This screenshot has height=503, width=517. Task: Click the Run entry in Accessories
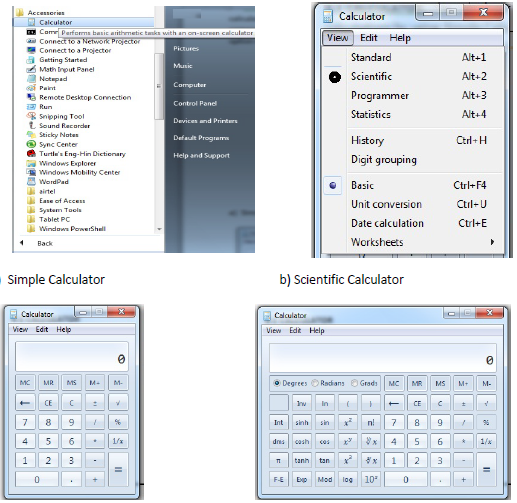39,107
